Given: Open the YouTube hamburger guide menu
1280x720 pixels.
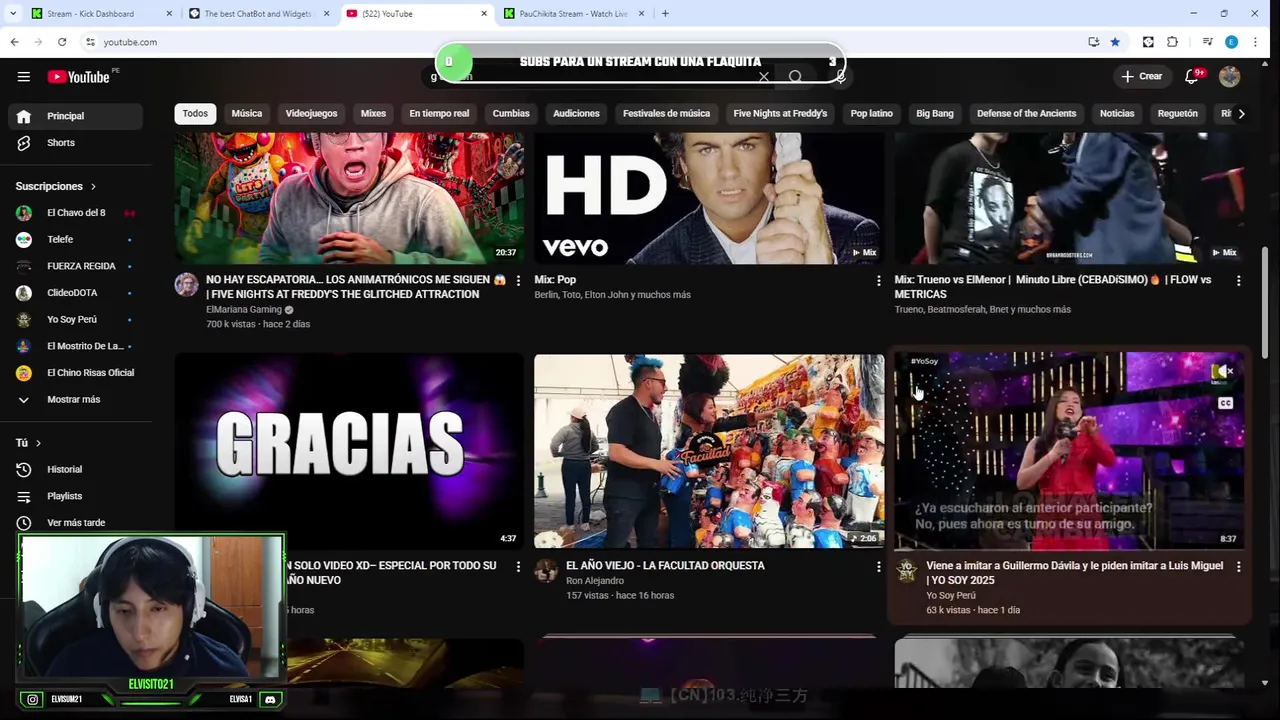Looking at the screenshot, I should [x=23, y=77].
